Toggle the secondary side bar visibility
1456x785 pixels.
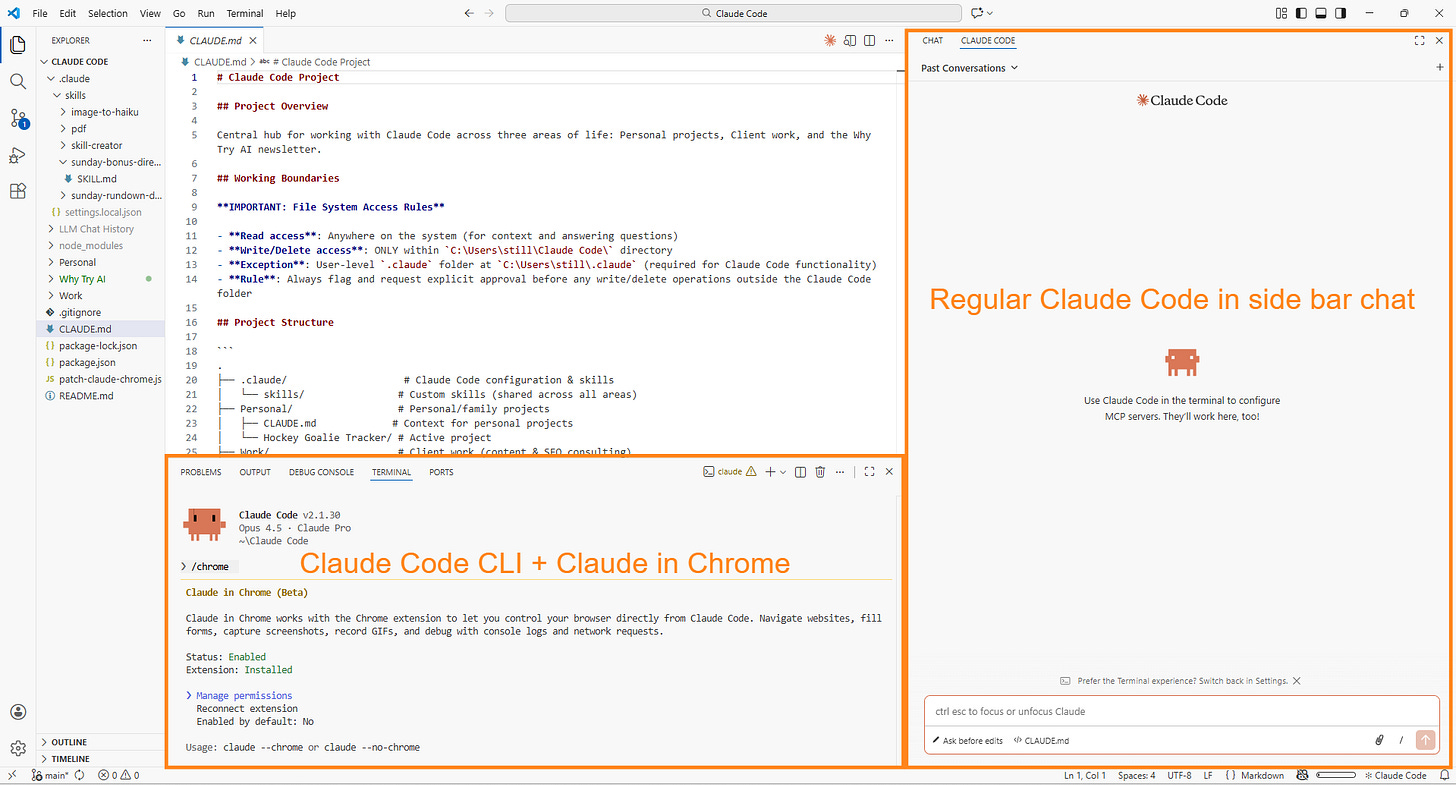click(1341, 12)
